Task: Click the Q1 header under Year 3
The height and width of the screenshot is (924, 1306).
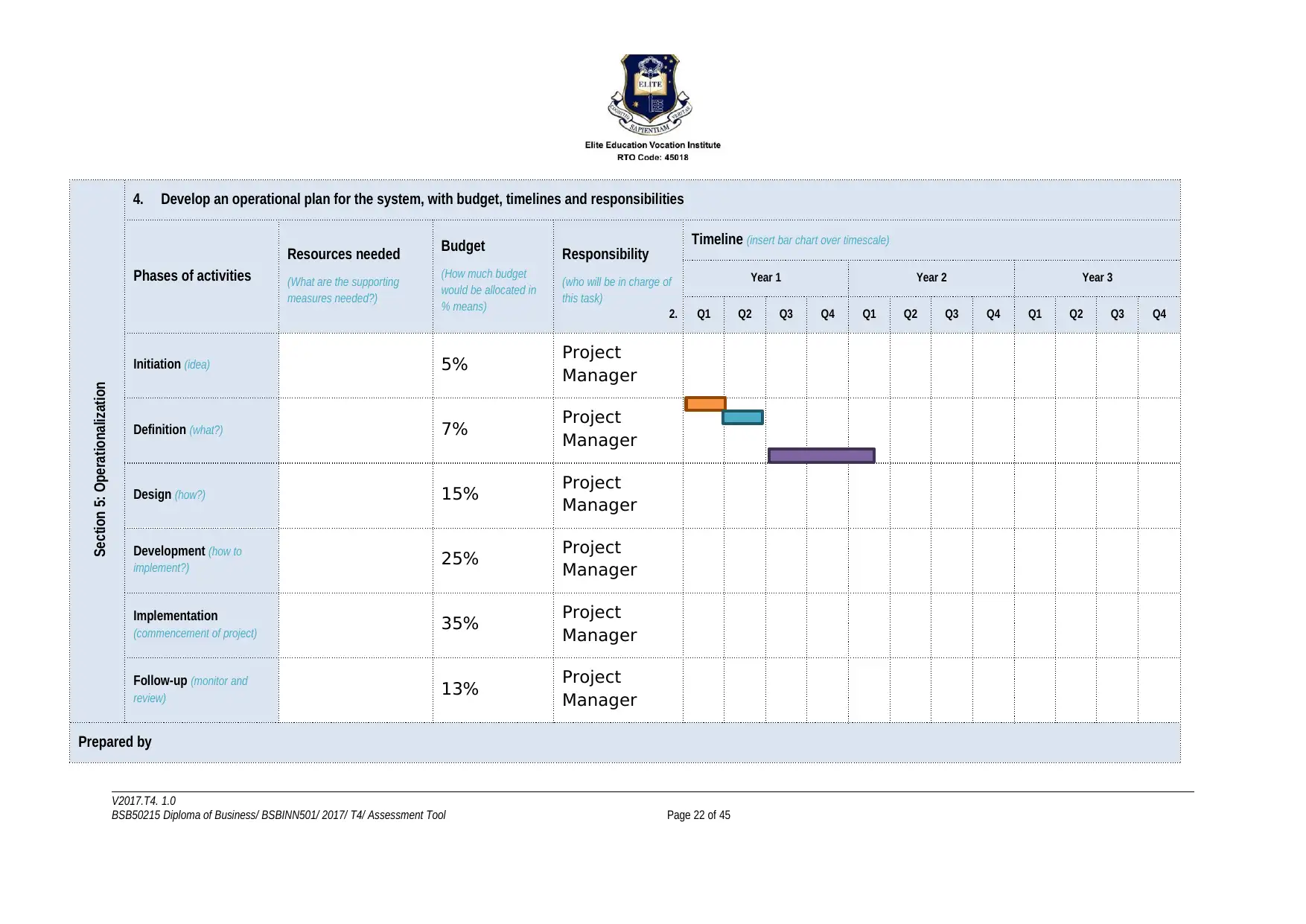Action: pos(1035,314)
